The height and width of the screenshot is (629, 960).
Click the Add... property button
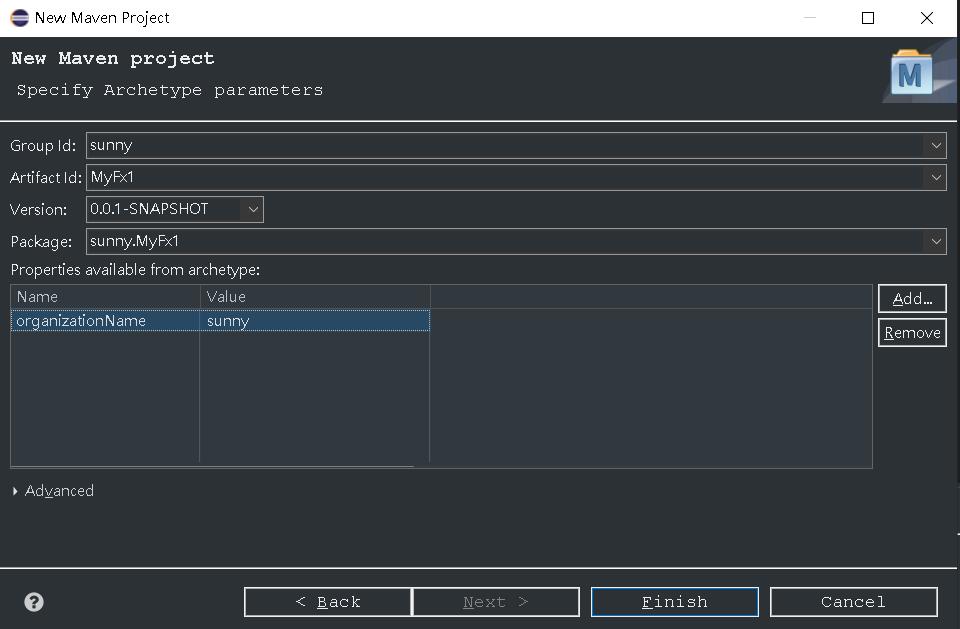point(912,299)
